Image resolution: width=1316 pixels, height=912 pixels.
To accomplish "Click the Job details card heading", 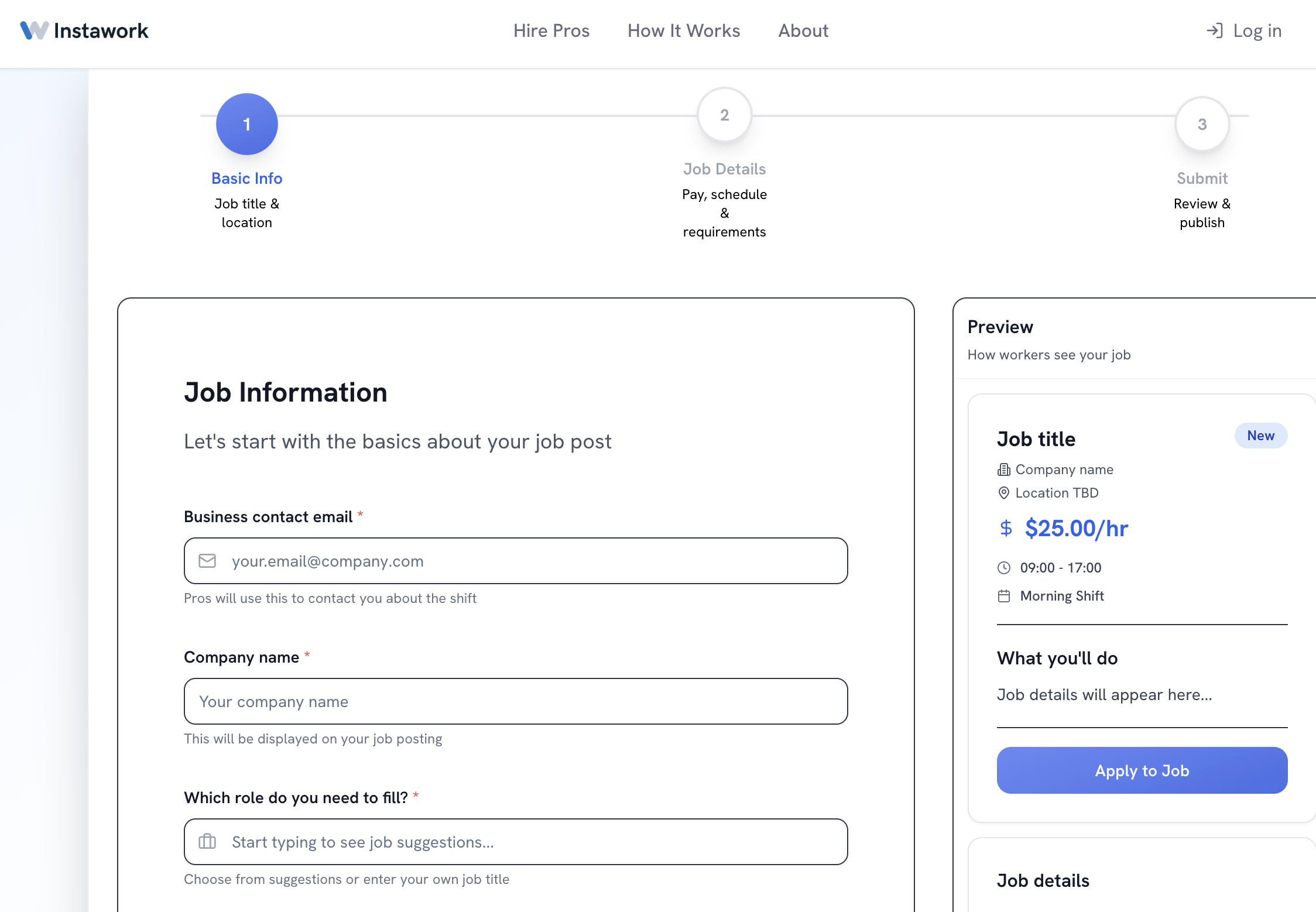I will click(1043, 880).
